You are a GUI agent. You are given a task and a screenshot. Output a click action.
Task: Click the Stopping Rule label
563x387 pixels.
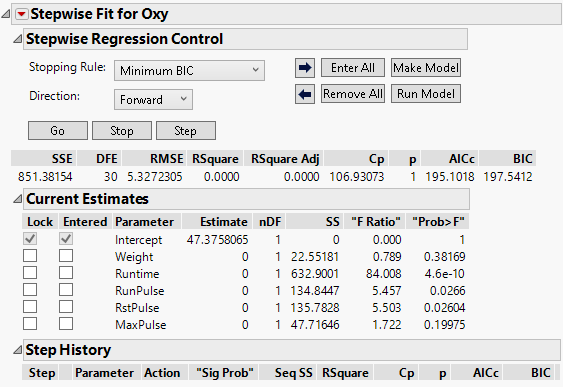[68, 67]
